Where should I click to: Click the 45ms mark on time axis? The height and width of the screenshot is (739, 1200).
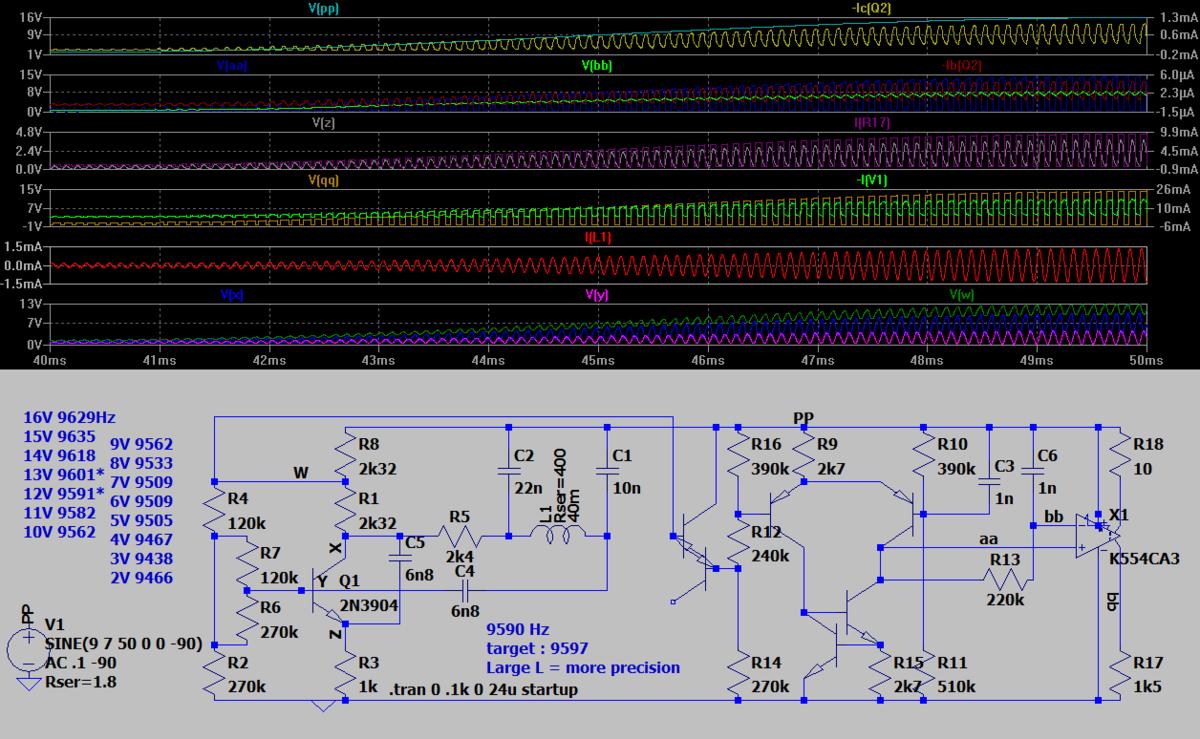(x=597, y=359)
